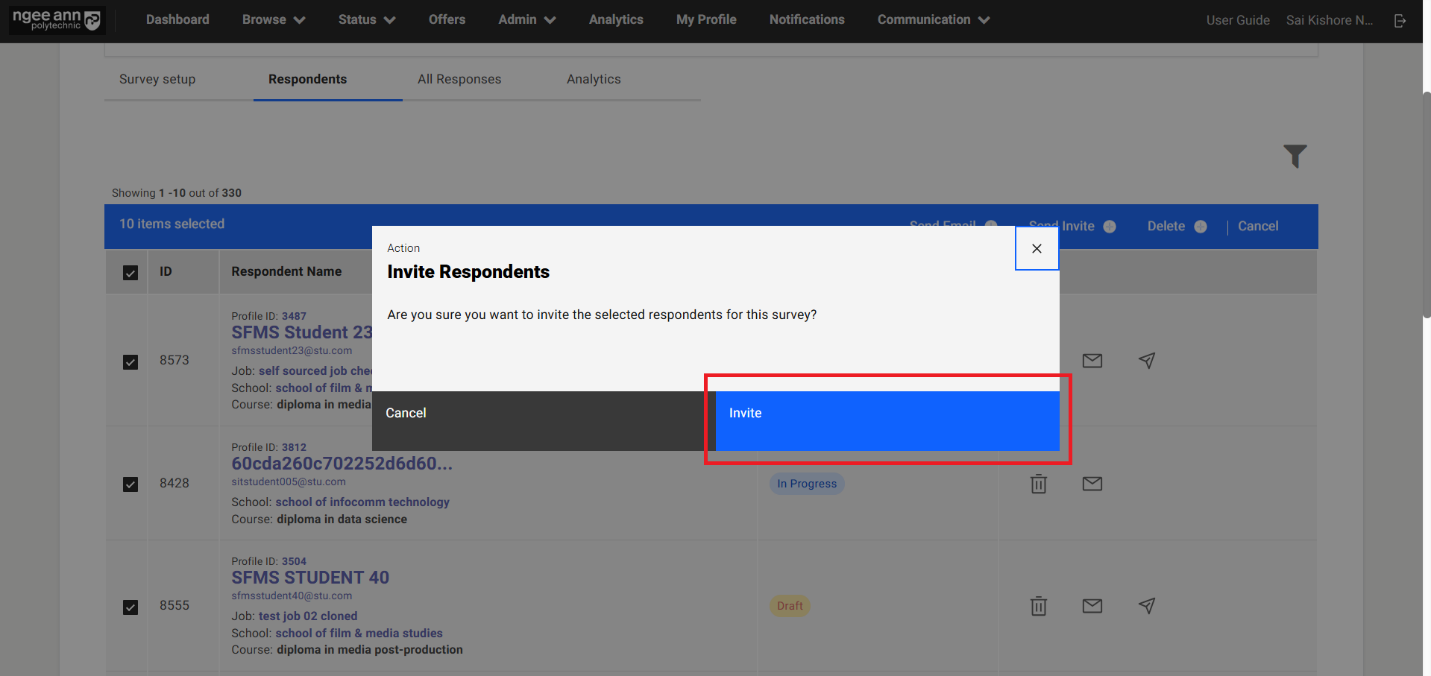Viewport: 1431px width, 676px height.
Task: Click paper plane icon for SFMS STUDENT 40
Action: tap(1147, 606)
